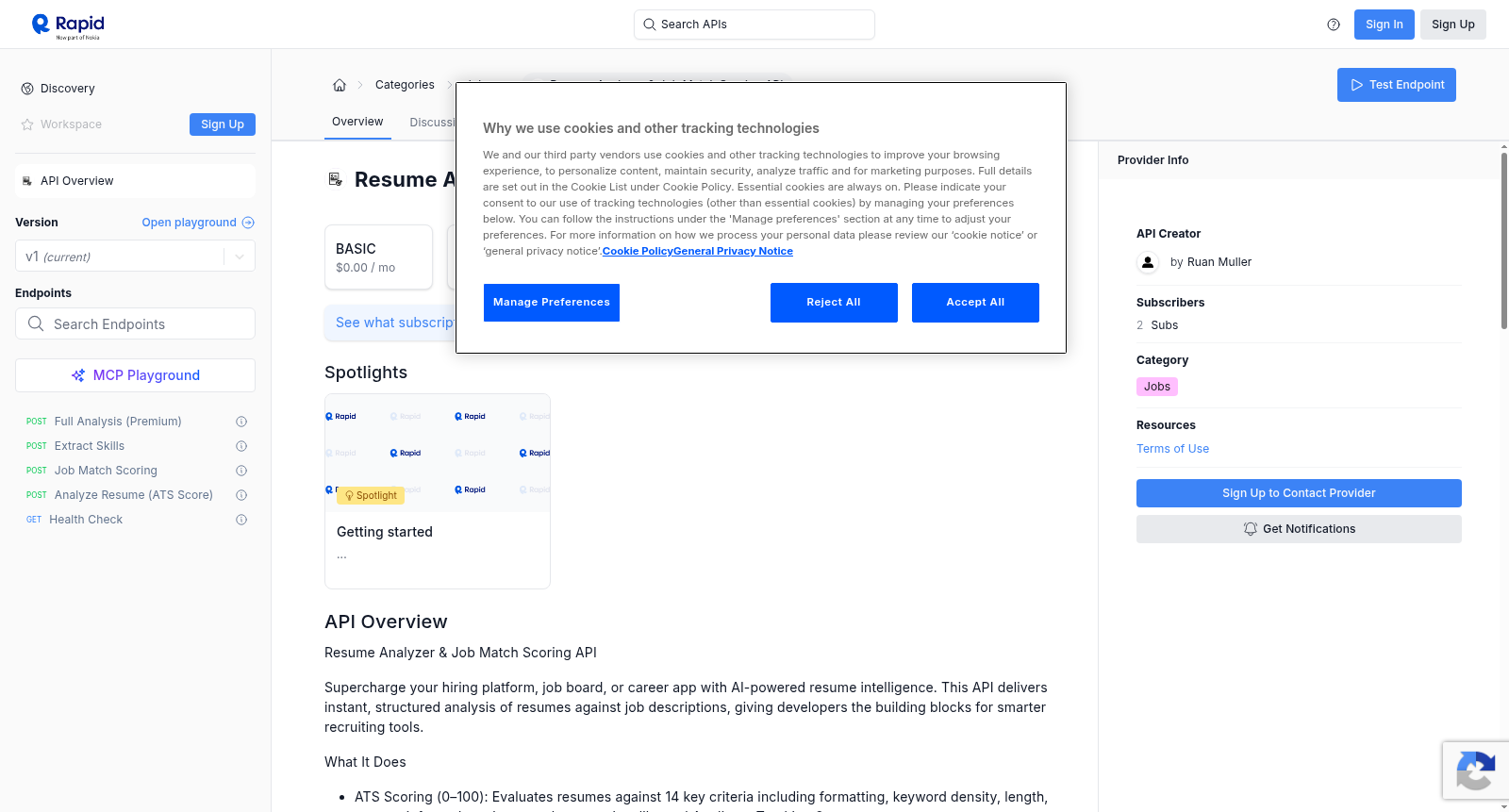
Task: Click the reCAPTCHA badge
Action: click(x=1475, y=771)
